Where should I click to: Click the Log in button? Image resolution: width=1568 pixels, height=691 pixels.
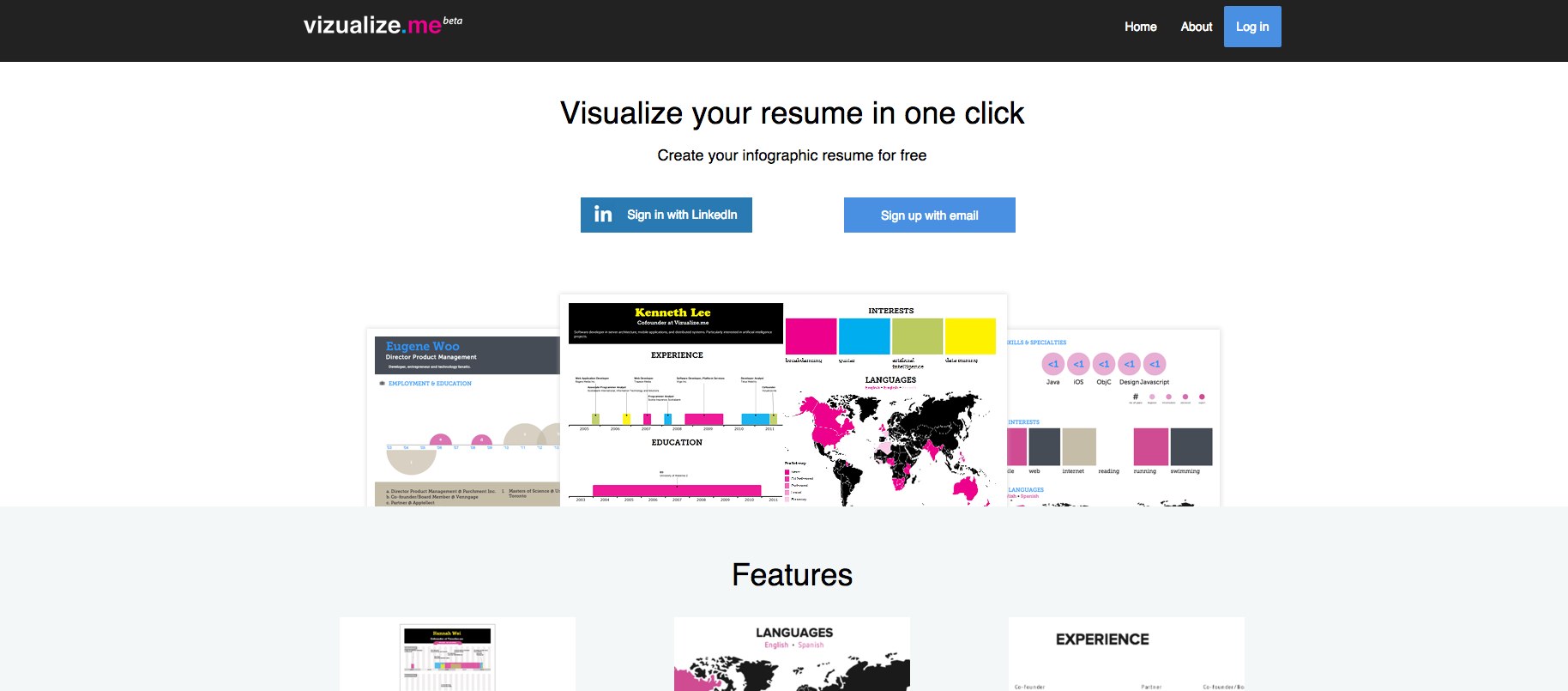coord(1252,27)
